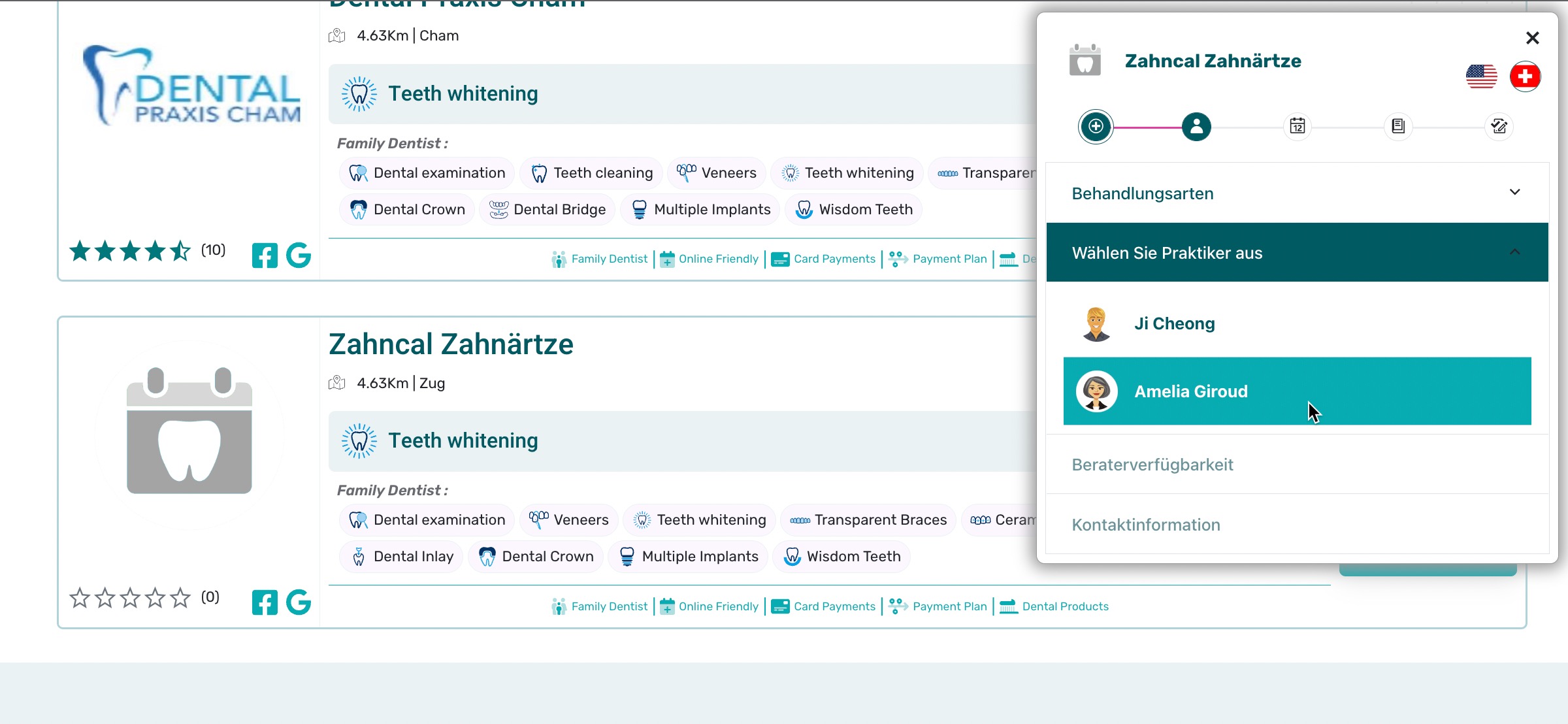Screen dimensions: 1568x724
Task: Click Veneers tag in Dental Praxis Cham
Action: [x=716, y=173]
